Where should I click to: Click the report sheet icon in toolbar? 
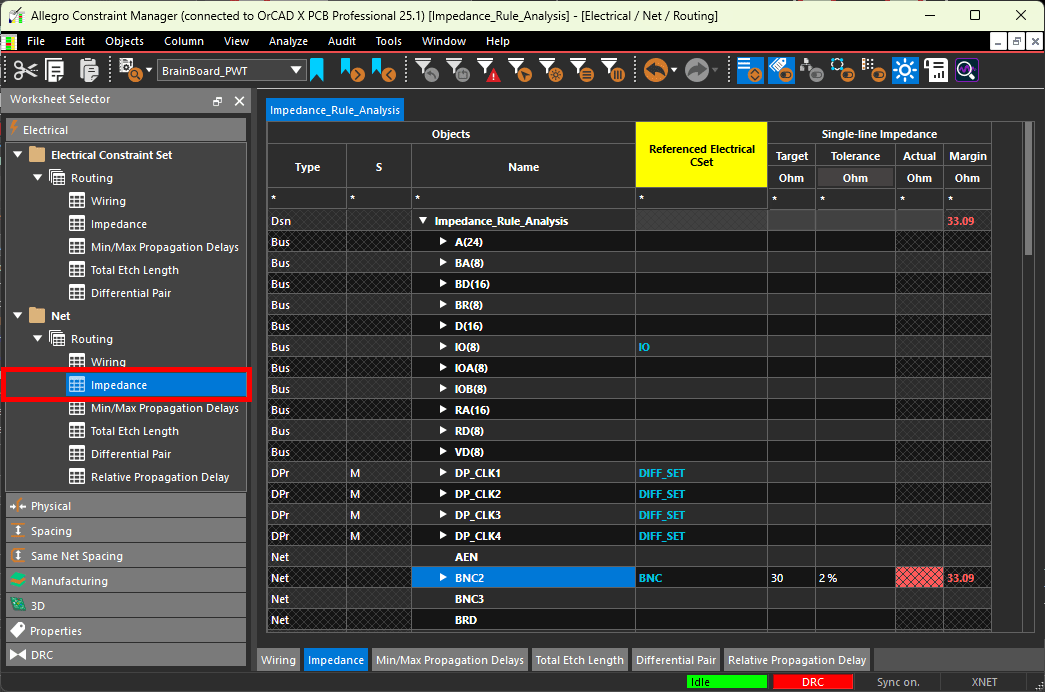pos(936,70)
